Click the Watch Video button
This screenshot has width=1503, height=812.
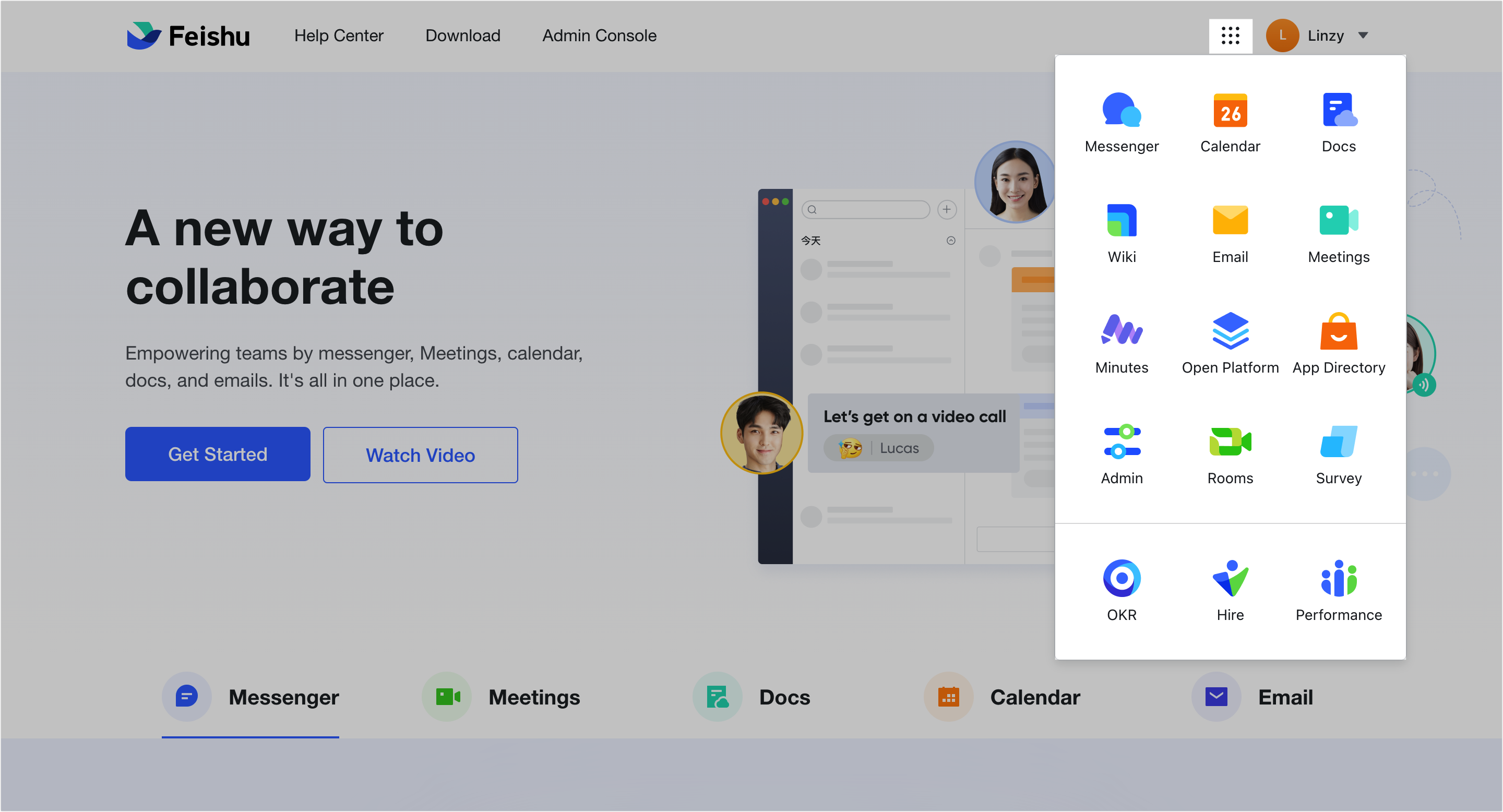[420, 455]
